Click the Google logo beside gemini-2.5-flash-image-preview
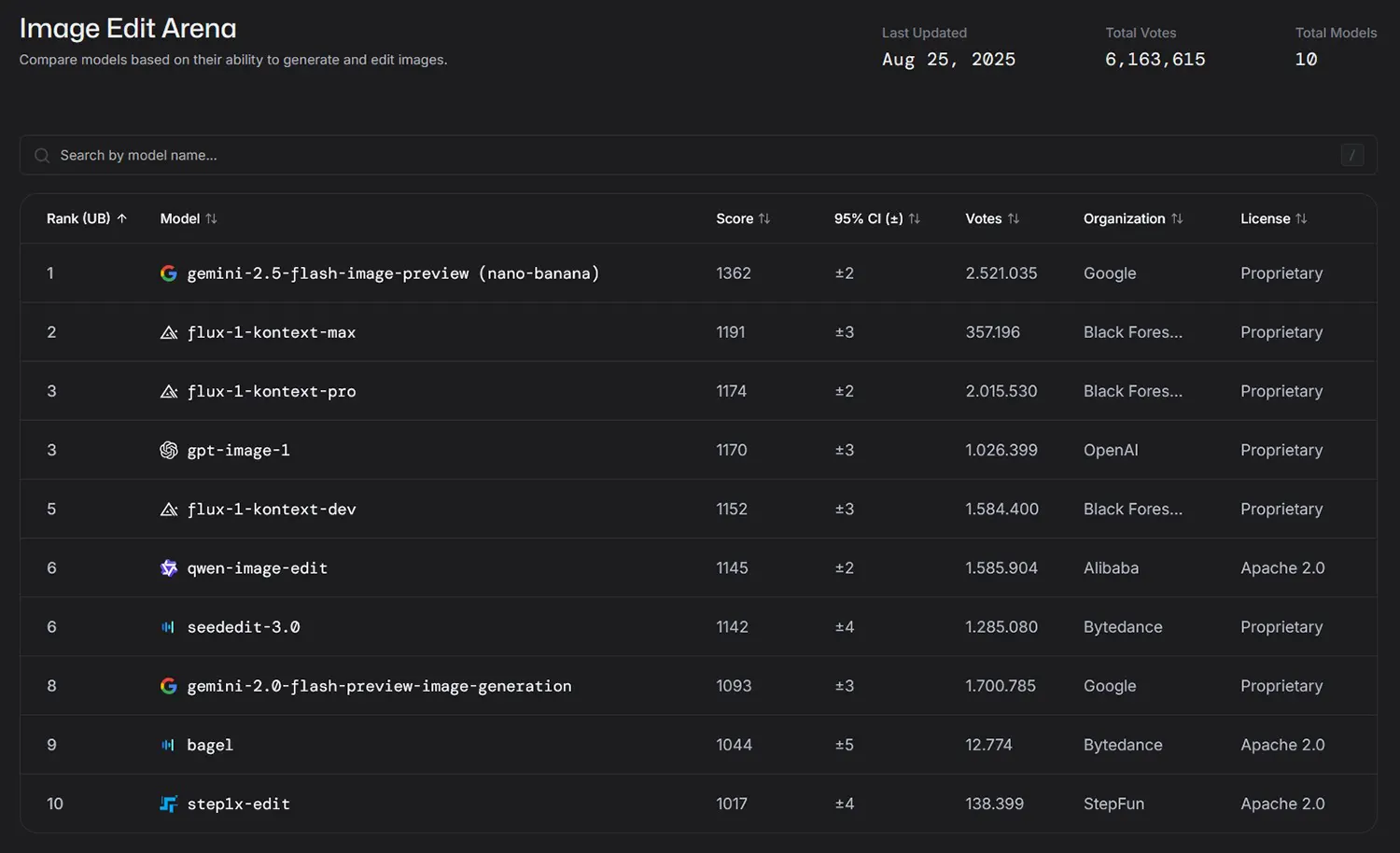The image size is (1400, 853). click(168, 273)
